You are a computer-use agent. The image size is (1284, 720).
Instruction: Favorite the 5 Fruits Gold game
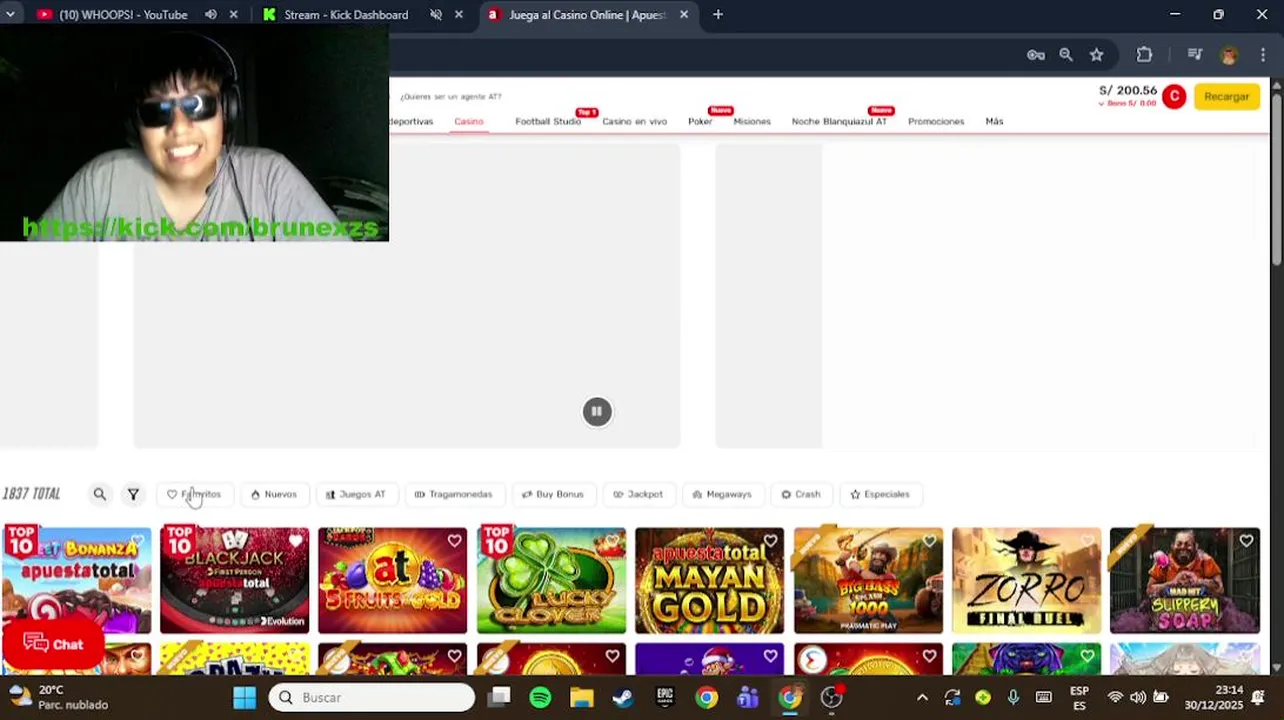[454, 541]
